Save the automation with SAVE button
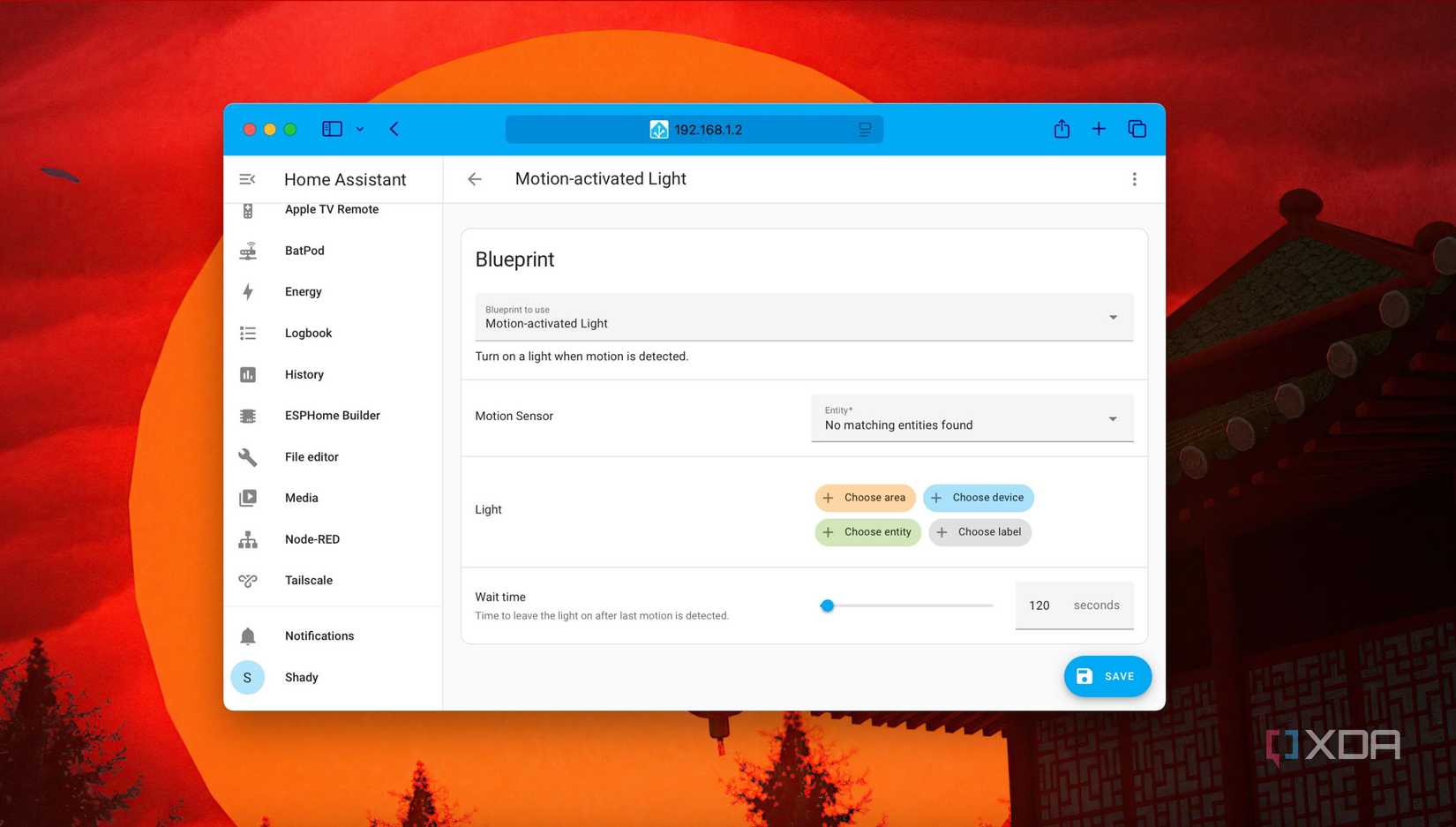Image resolution: width=1456 pixels, height=827 pixels. (x=1107, y=676)
